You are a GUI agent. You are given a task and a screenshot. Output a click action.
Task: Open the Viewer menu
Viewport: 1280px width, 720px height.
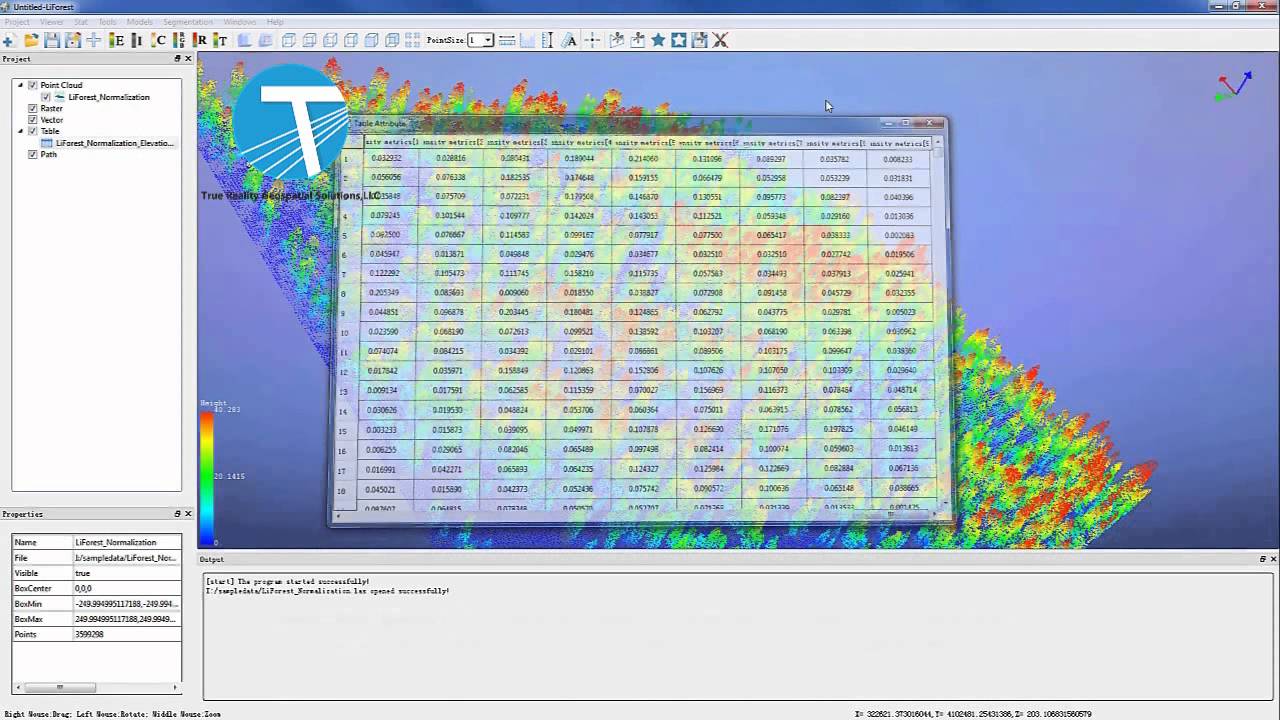point(51,22)
